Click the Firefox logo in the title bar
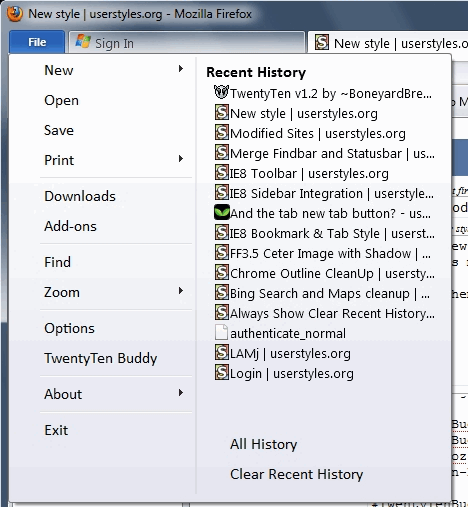Viewport: 468px width, 507px height. point(15,14)
